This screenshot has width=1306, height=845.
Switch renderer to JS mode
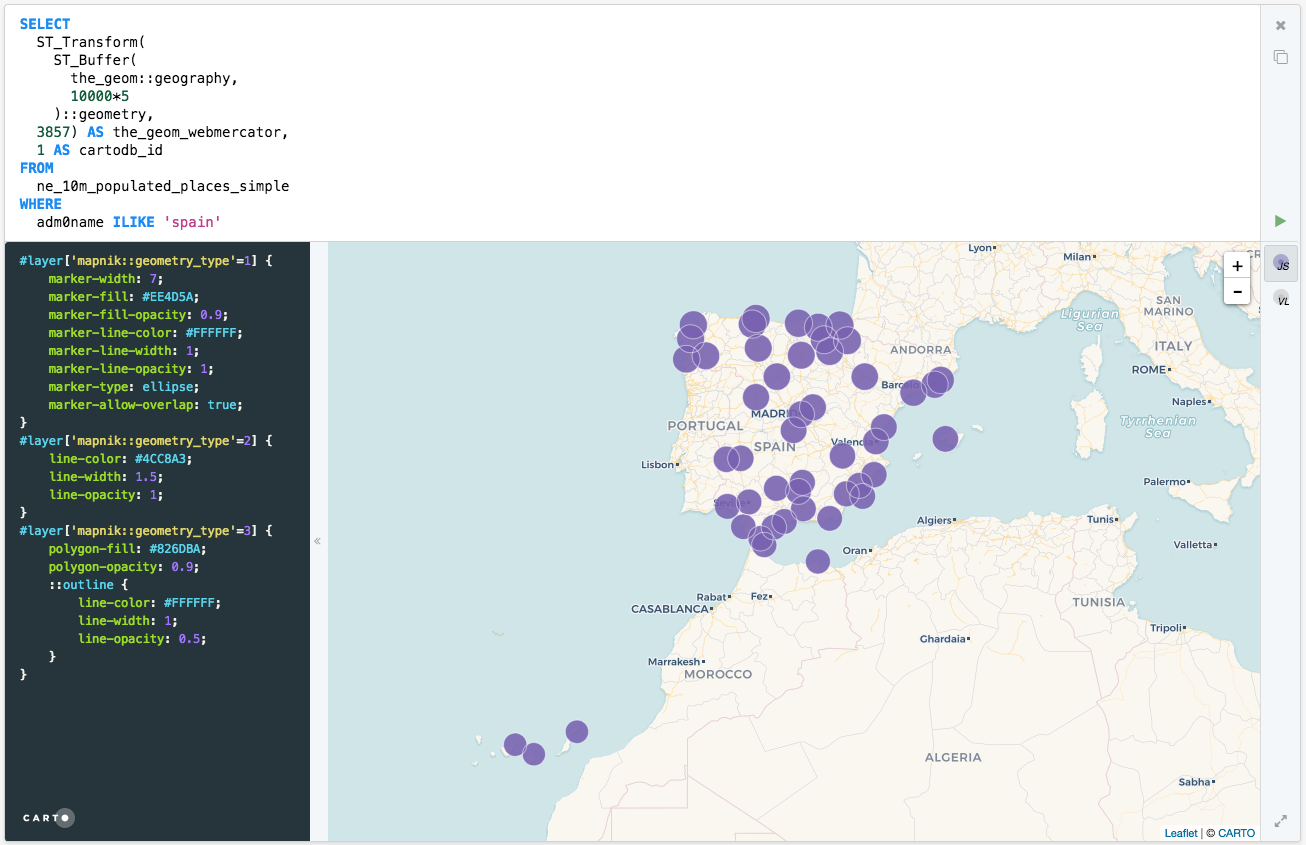coord(1281,263)
